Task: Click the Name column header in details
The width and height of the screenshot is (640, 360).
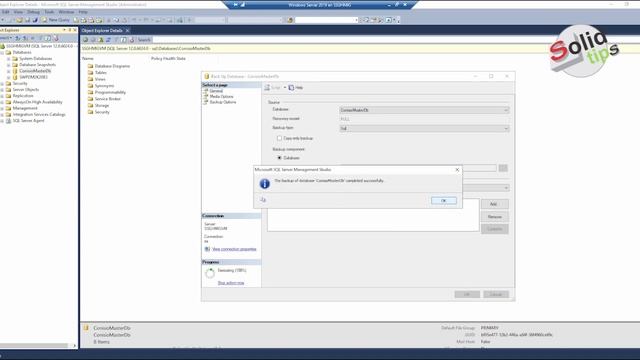Action: point(88,58)
